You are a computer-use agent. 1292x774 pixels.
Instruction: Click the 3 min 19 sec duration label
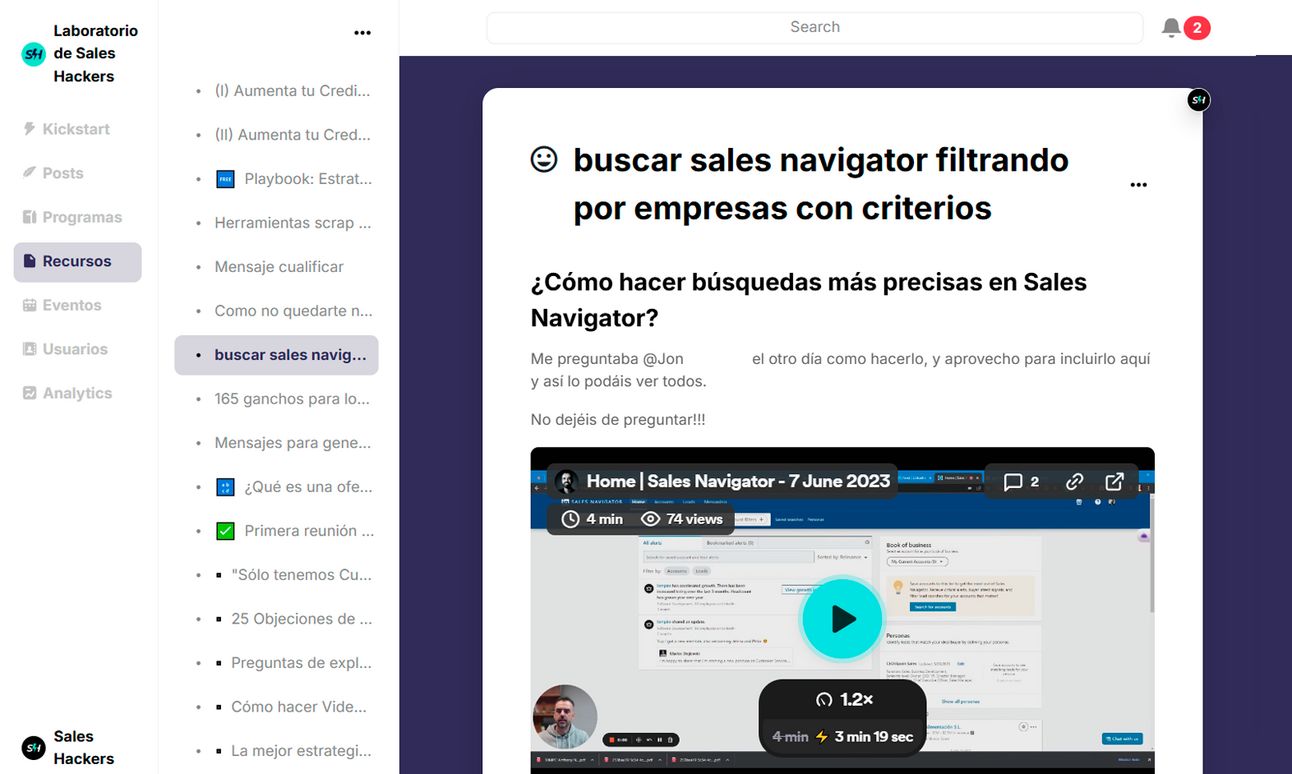(874, 737)
